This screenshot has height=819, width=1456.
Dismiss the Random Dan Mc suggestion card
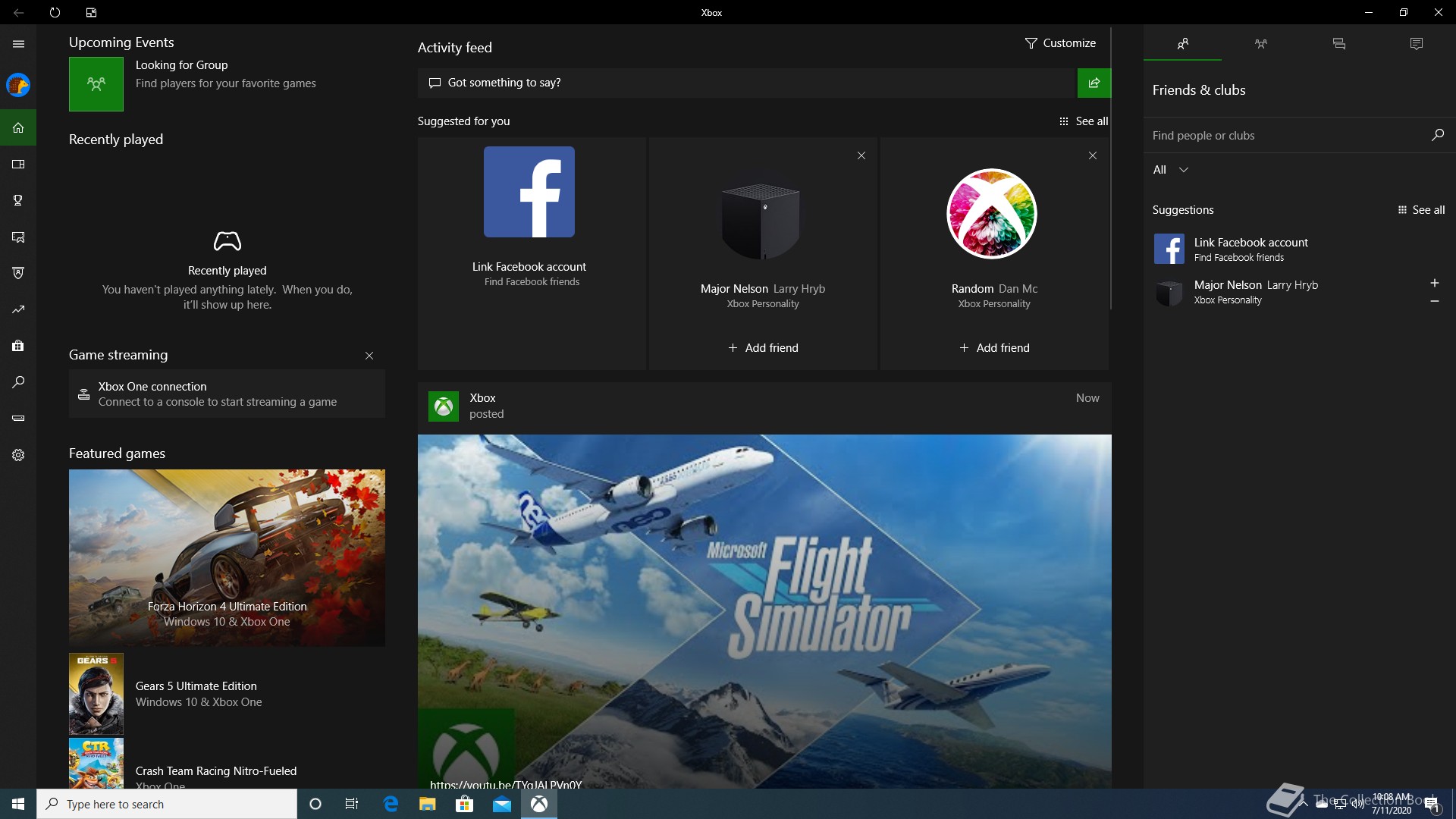pyautogui.click(x=1093, y=155)
